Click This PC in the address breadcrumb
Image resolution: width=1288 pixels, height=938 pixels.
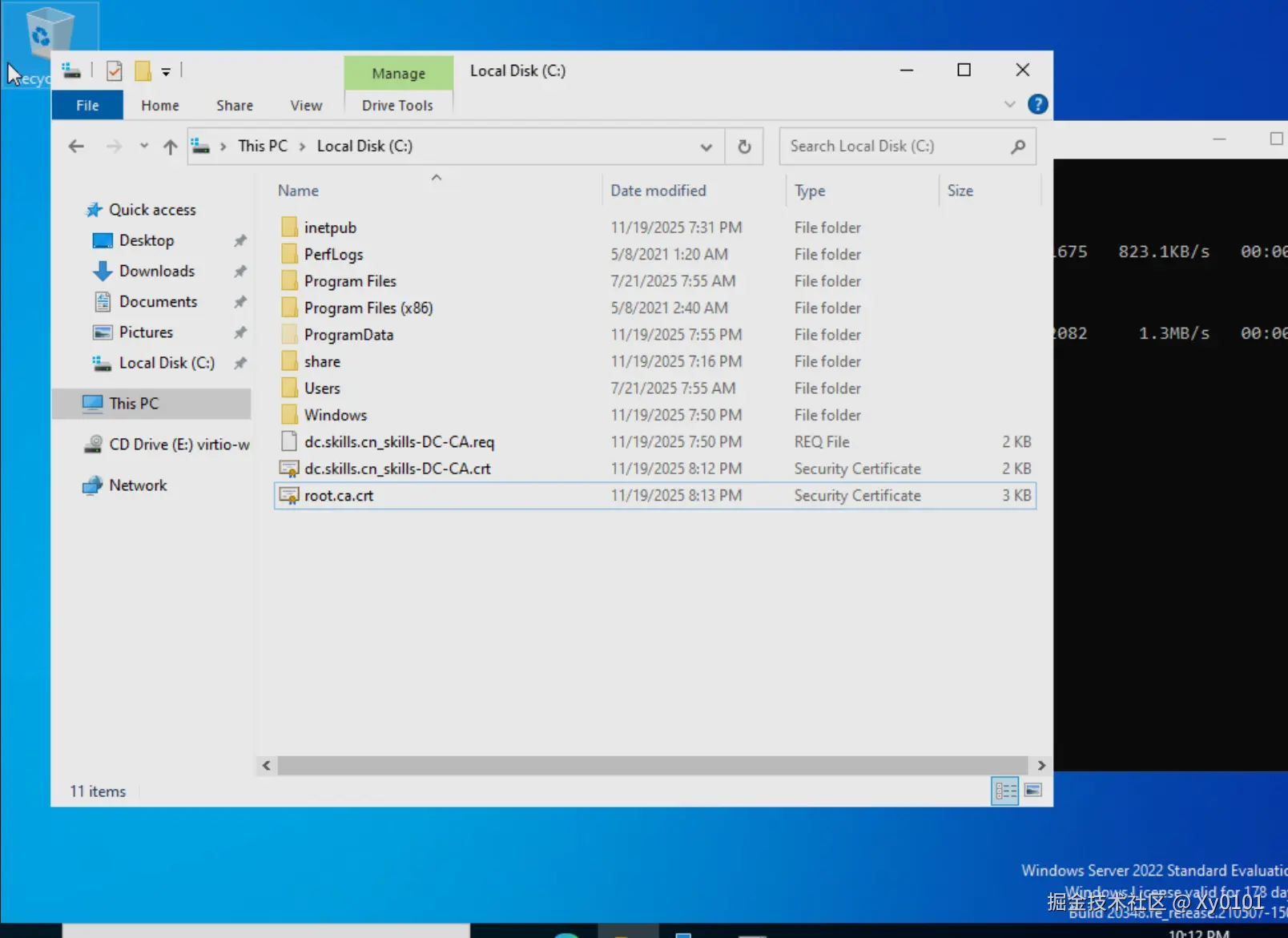coord(263,146)
